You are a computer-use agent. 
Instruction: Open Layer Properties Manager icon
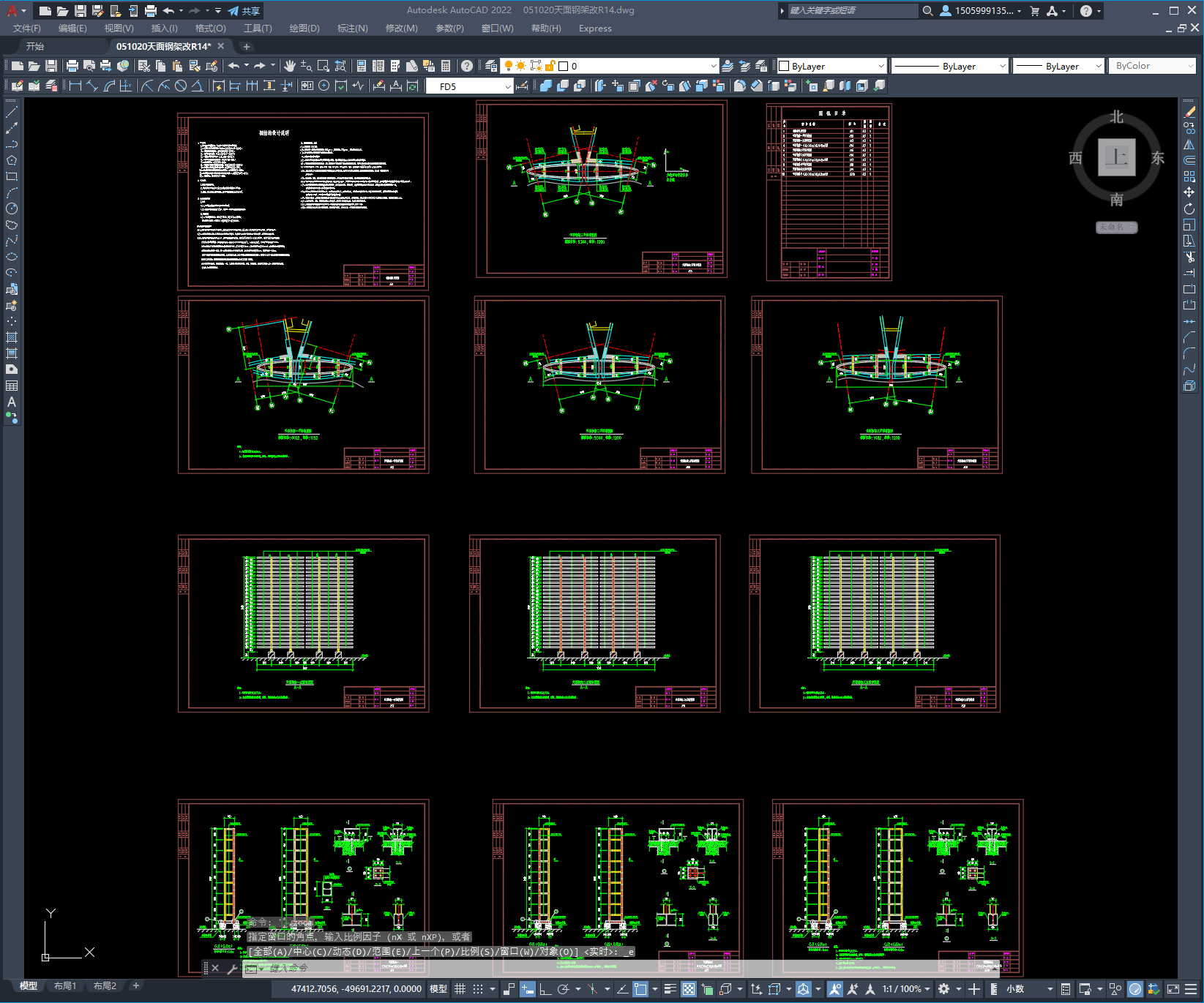pos(491,66)
